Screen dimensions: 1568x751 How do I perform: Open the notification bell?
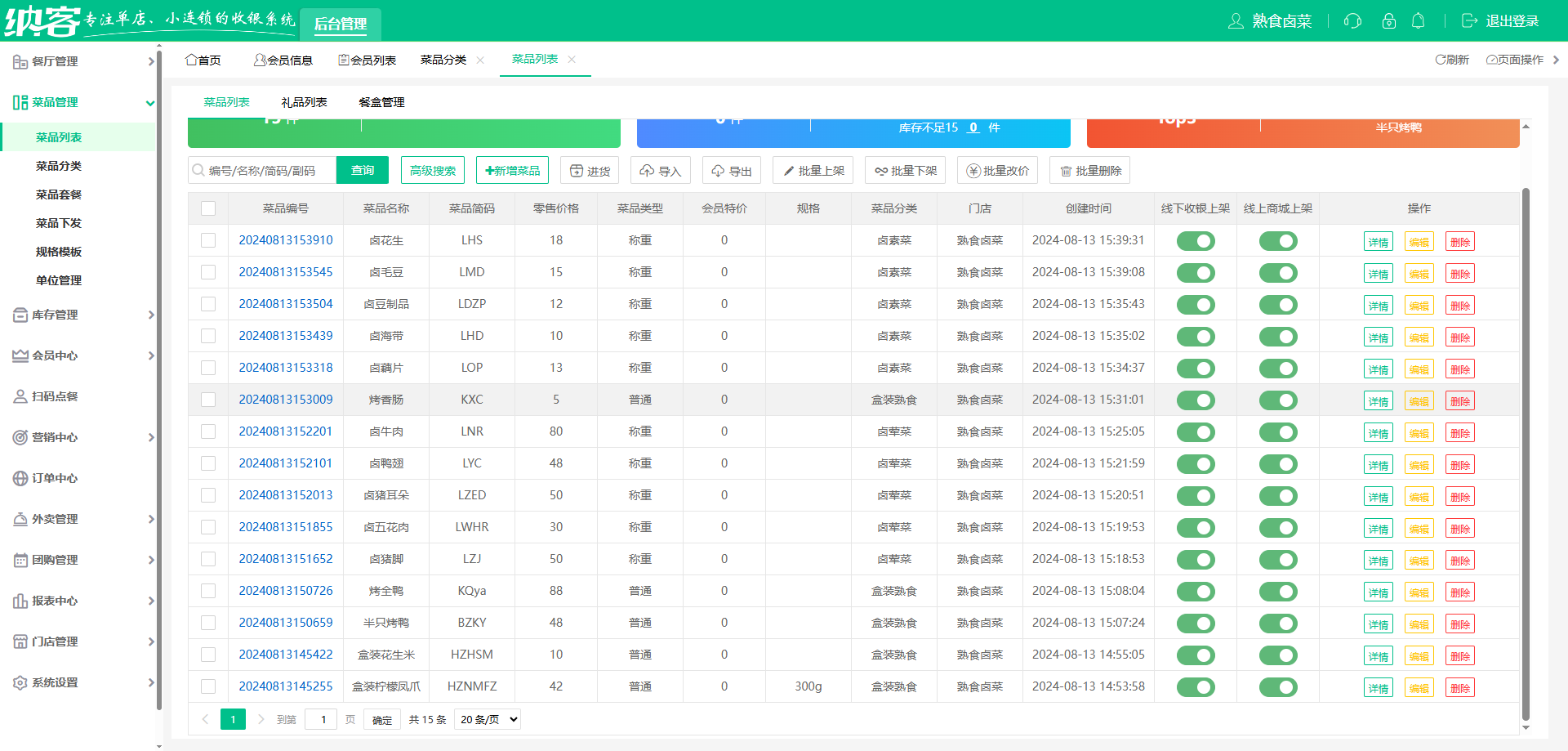tap(1419, 21)
